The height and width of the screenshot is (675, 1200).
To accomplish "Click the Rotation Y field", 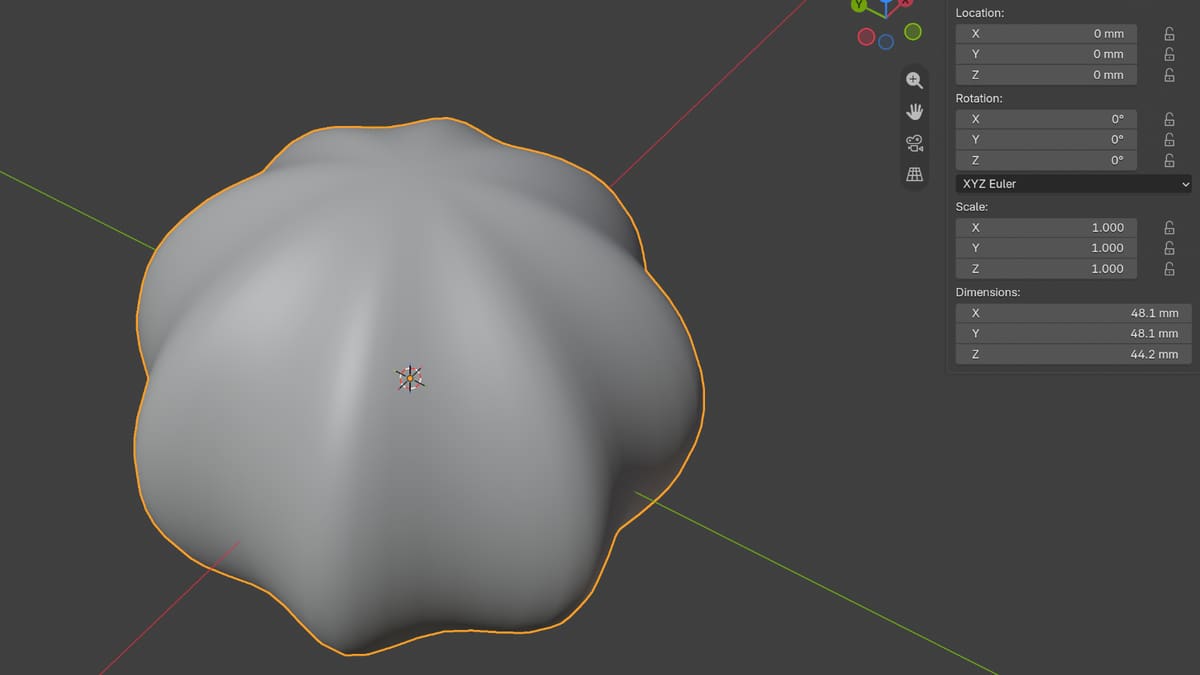I will pos(1047,140).
